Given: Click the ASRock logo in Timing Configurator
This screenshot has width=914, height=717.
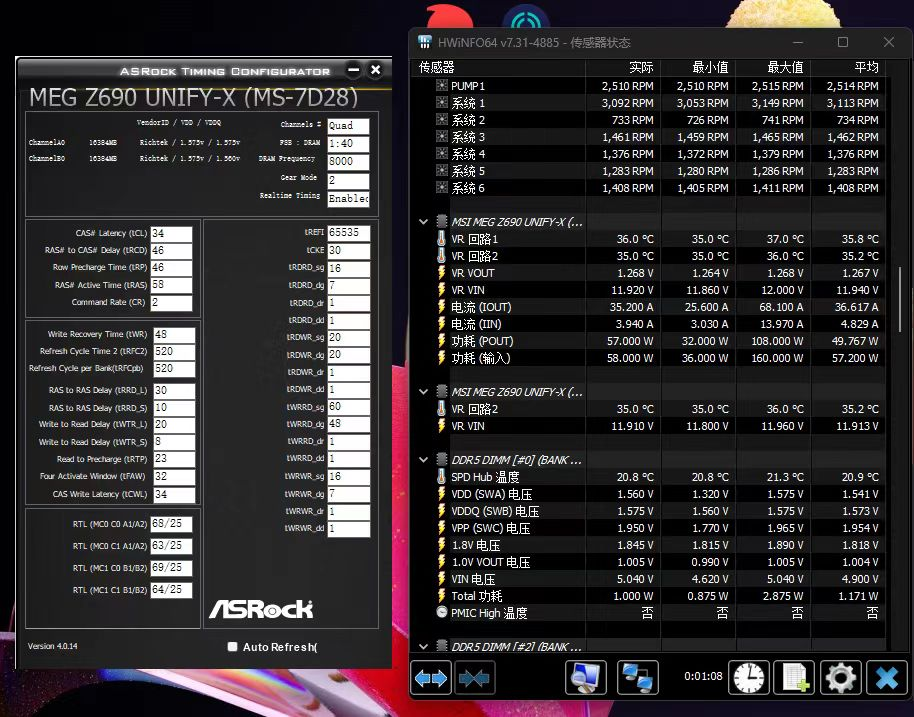Looking at the screenshot, I should [x=261, y=609].
